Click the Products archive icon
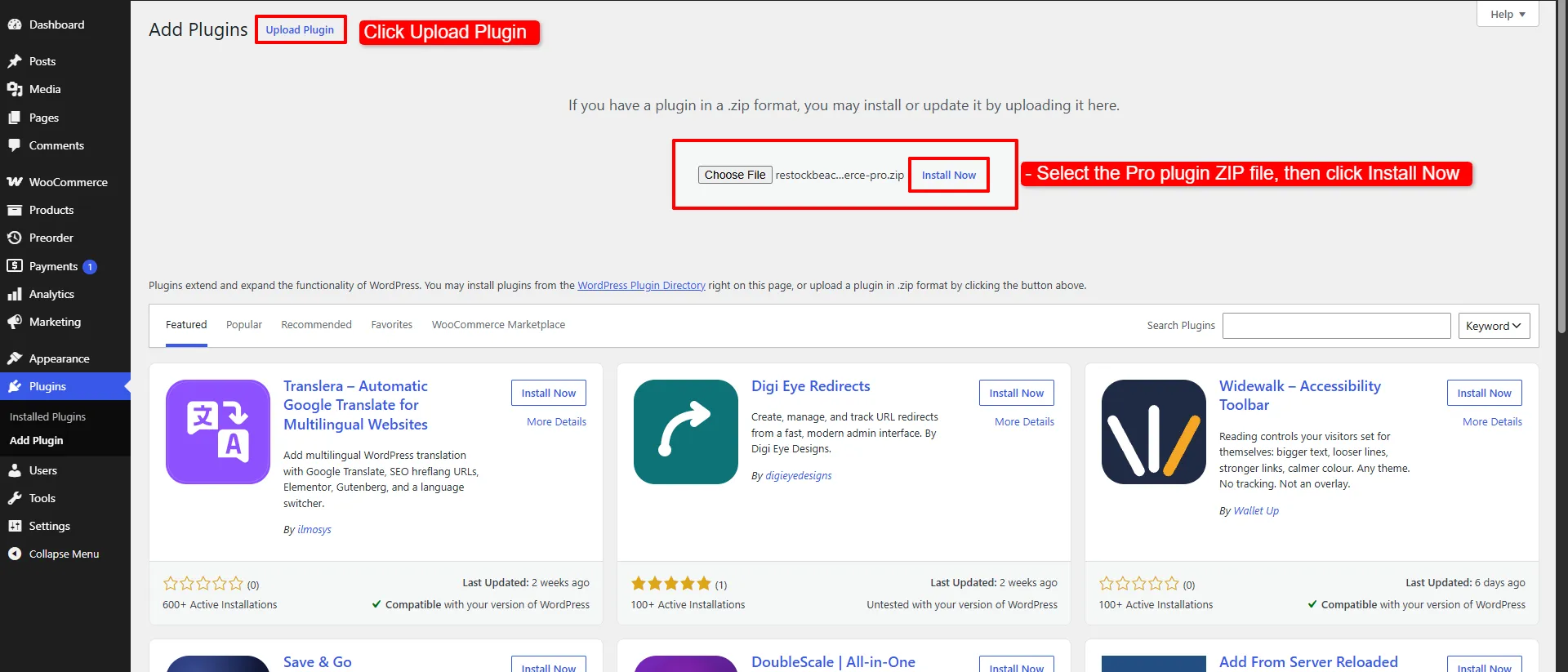 point(15,210)
